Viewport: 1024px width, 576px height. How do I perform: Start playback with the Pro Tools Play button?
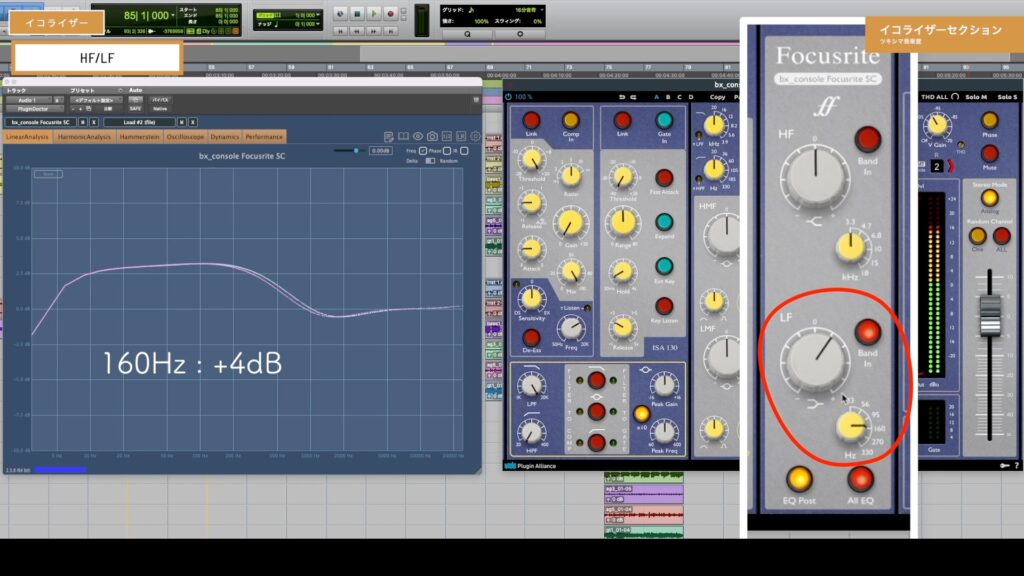point(374,14)
